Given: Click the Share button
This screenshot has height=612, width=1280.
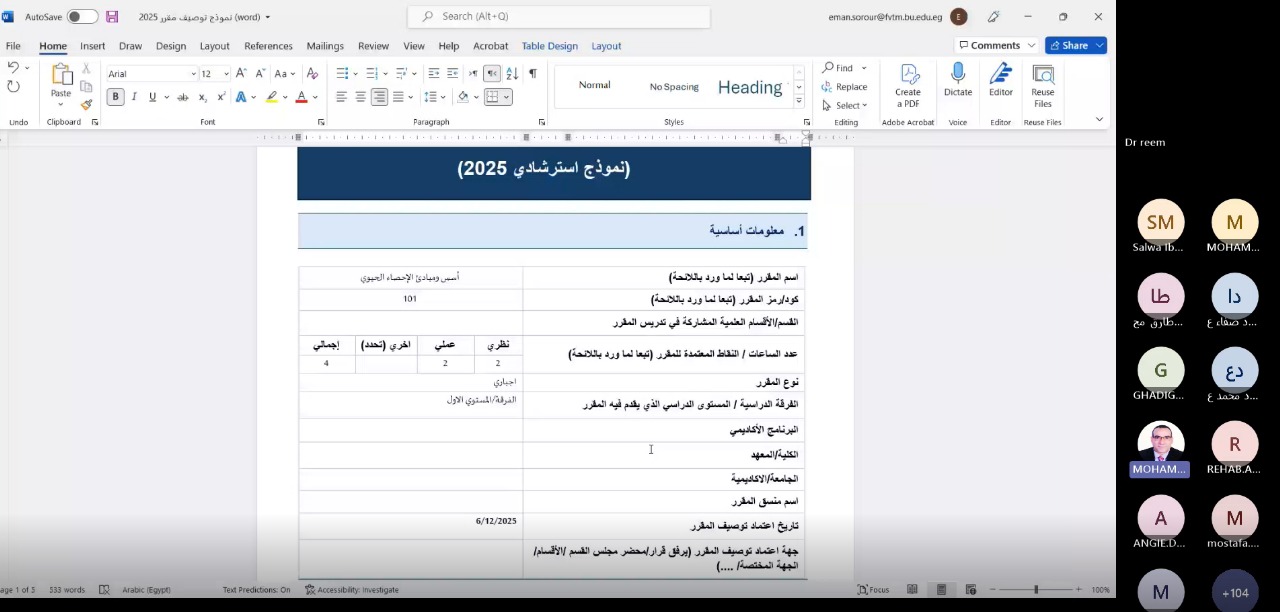Looking at the screenshot, I should point(1075,45).
